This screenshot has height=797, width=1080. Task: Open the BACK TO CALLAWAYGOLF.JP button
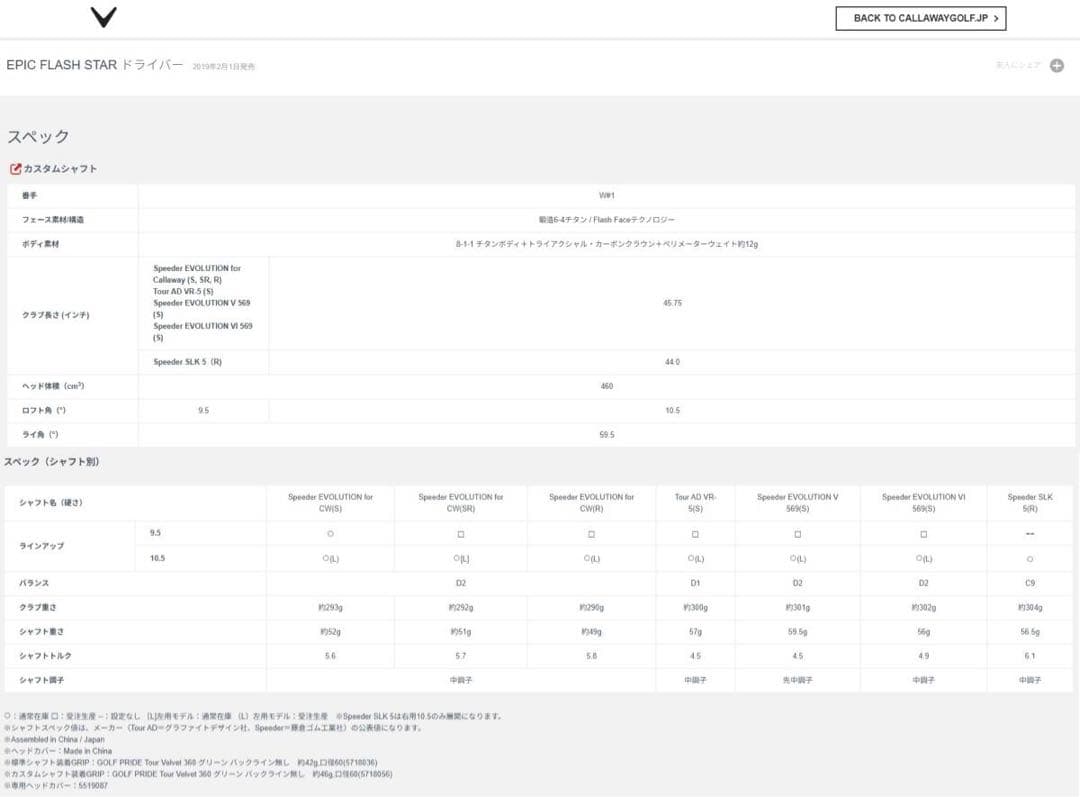pyautogui.click(x=920, y=19)
